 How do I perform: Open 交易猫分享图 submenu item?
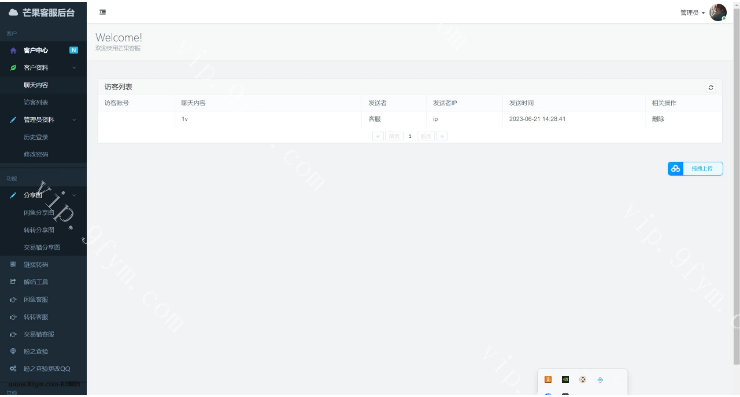43,247
